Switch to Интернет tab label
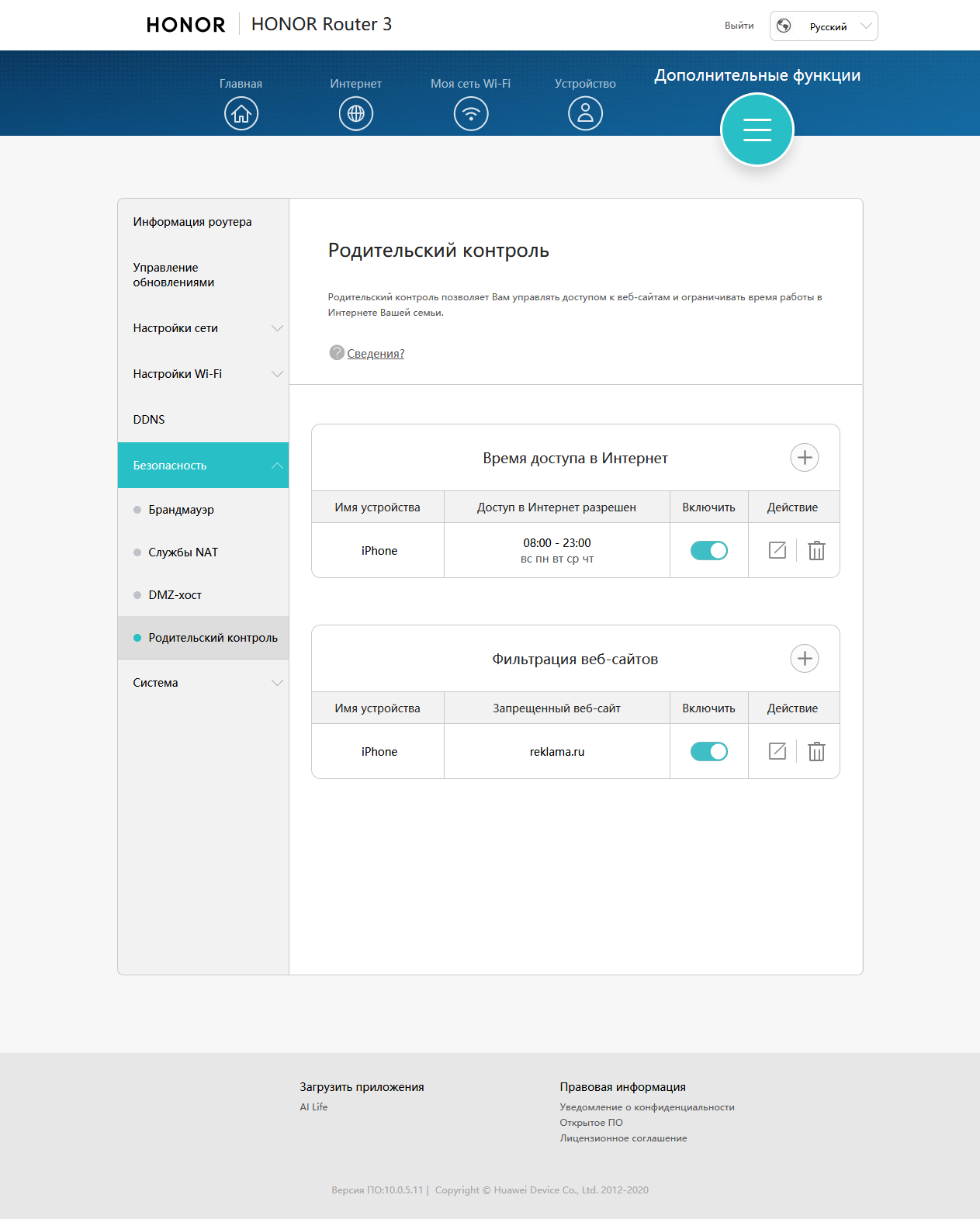 pyautogui.click(x=356, y=84)
